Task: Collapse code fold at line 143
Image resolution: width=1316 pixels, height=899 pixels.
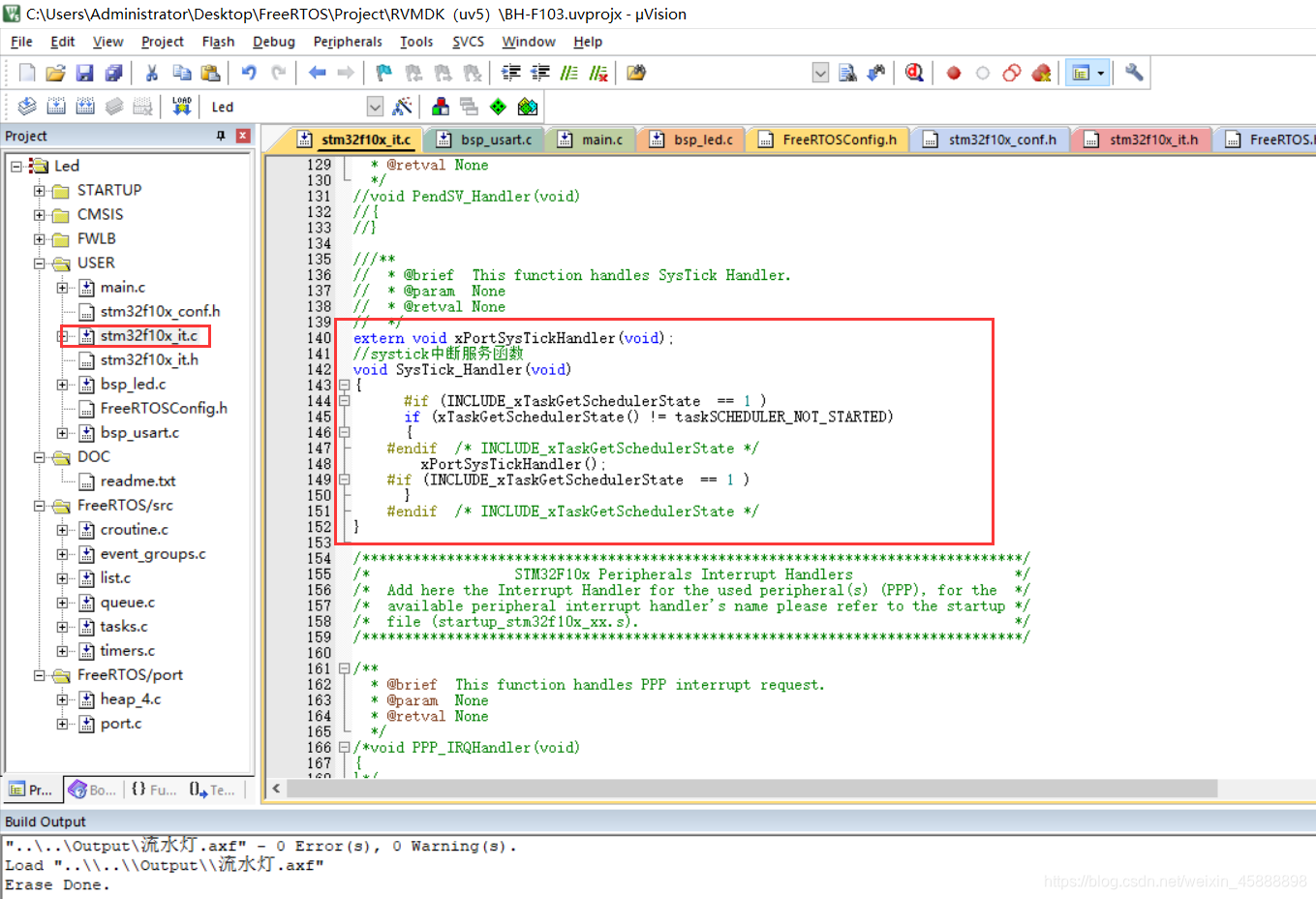Action: click(344, 385)
